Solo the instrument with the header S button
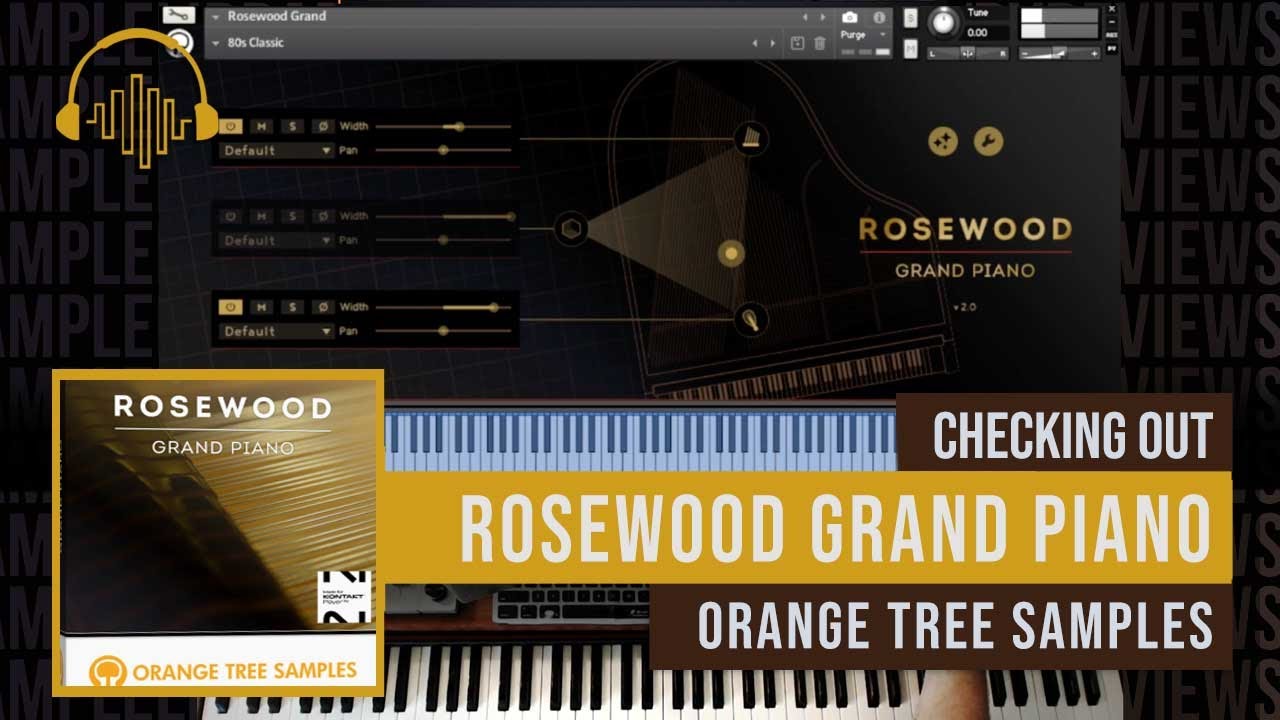Viewport: 1280px width, 720px height. [910, 18]
